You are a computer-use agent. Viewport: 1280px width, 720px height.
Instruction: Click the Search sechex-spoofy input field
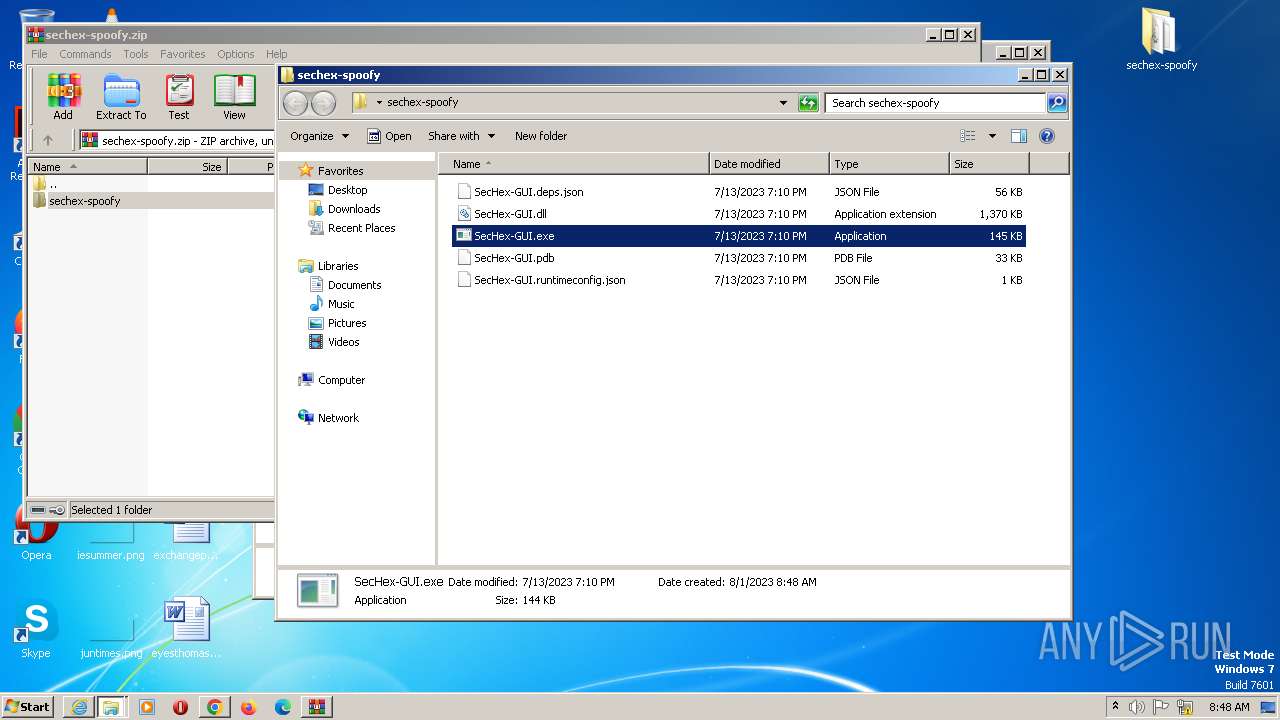tap(935, 103)
